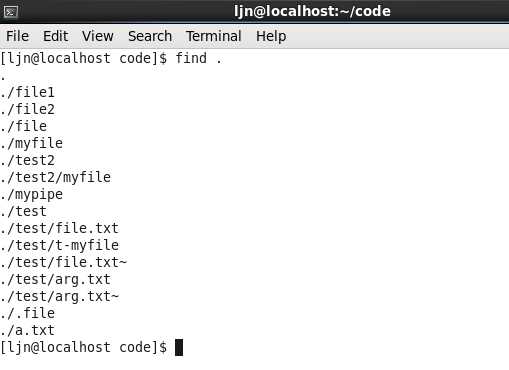Open the Terminal menu
This screenshot has height=370, width=509.
coord(214,36)
